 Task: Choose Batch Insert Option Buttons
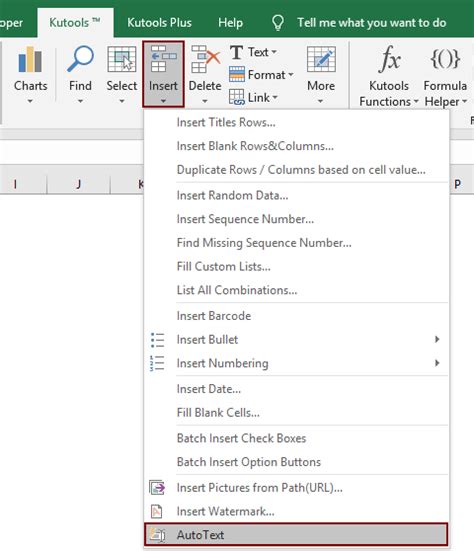296,462
